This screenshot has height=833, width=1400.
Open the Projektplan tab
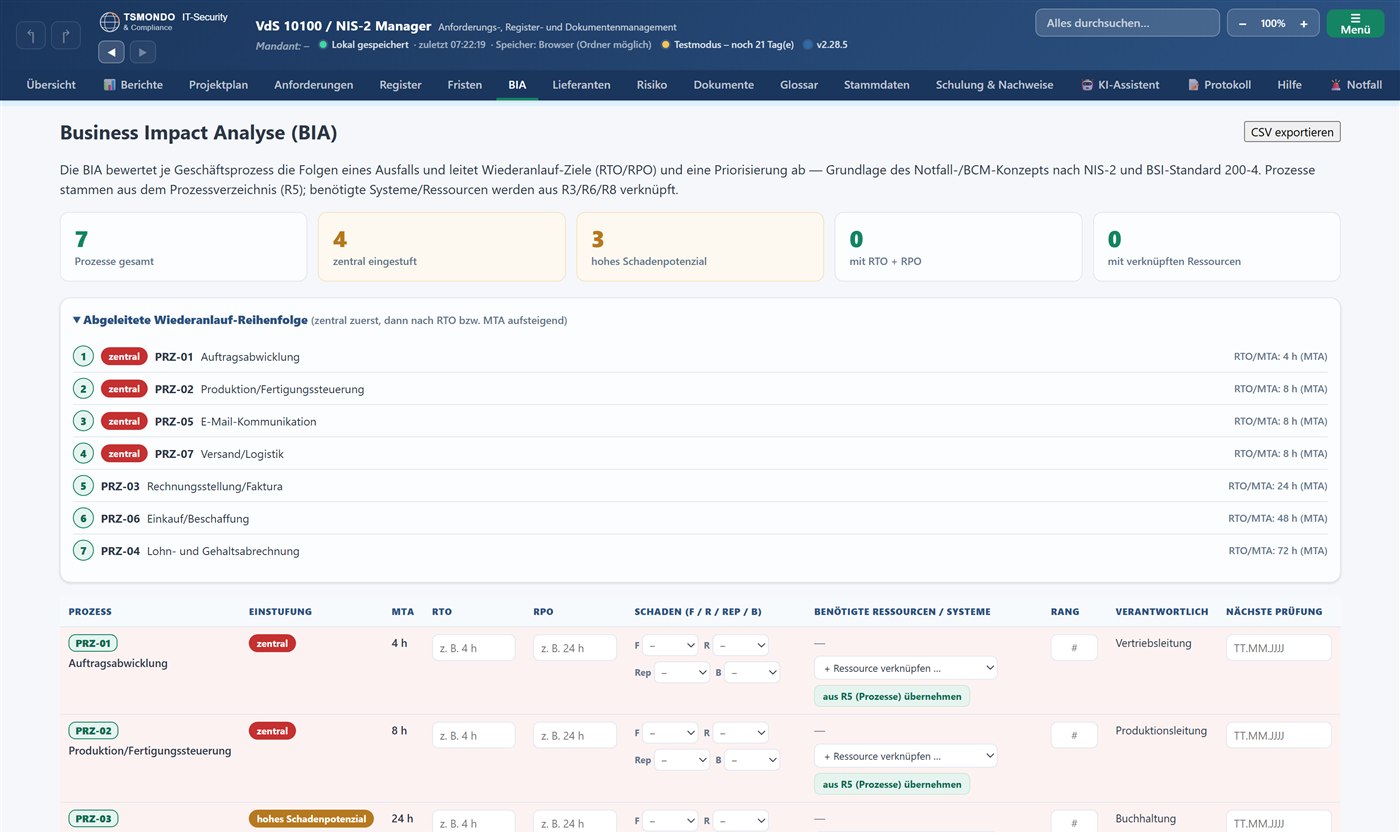pyautogui.click(x=218, y=85)
